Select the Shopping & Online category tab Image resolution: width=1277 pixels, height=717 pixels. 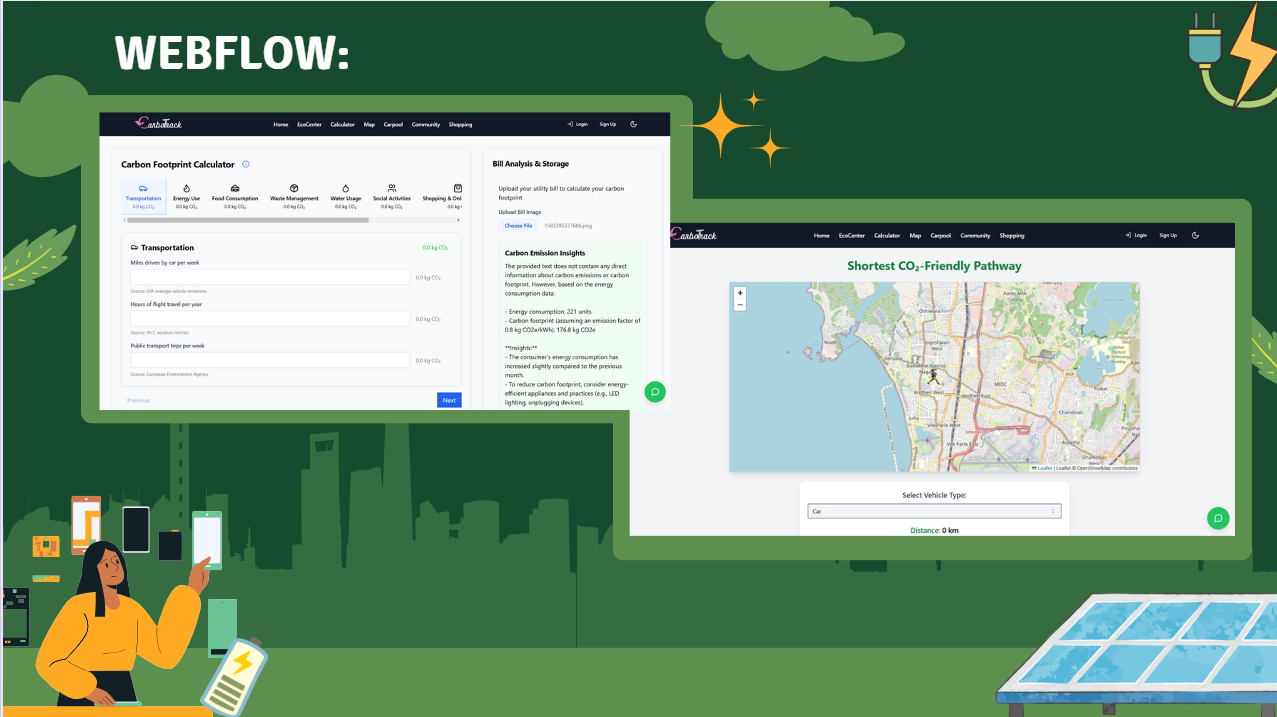[441, 197]
